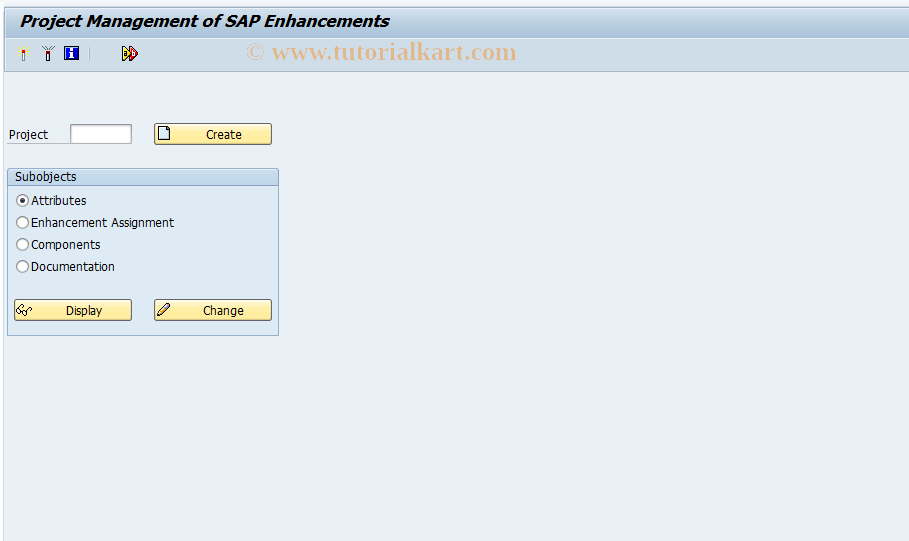Image resolution: width=909 pixels, height=541 pixels.
Task: Click the Subobjects group header
Action: (143, 177)
